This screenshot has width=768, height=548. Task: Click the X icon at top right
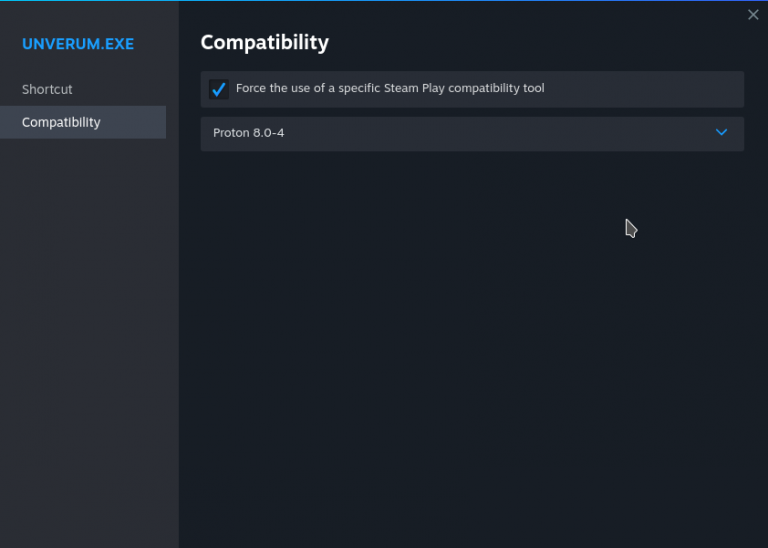[x=753, y=15]
